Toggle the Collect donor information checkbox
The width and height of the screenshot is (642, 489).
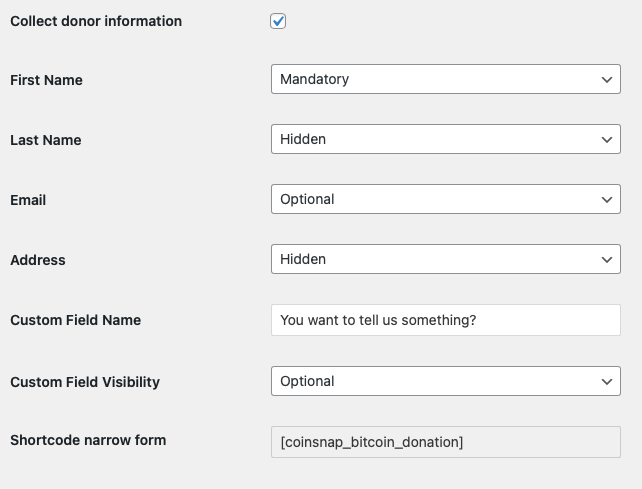click(x=278, y=21)
